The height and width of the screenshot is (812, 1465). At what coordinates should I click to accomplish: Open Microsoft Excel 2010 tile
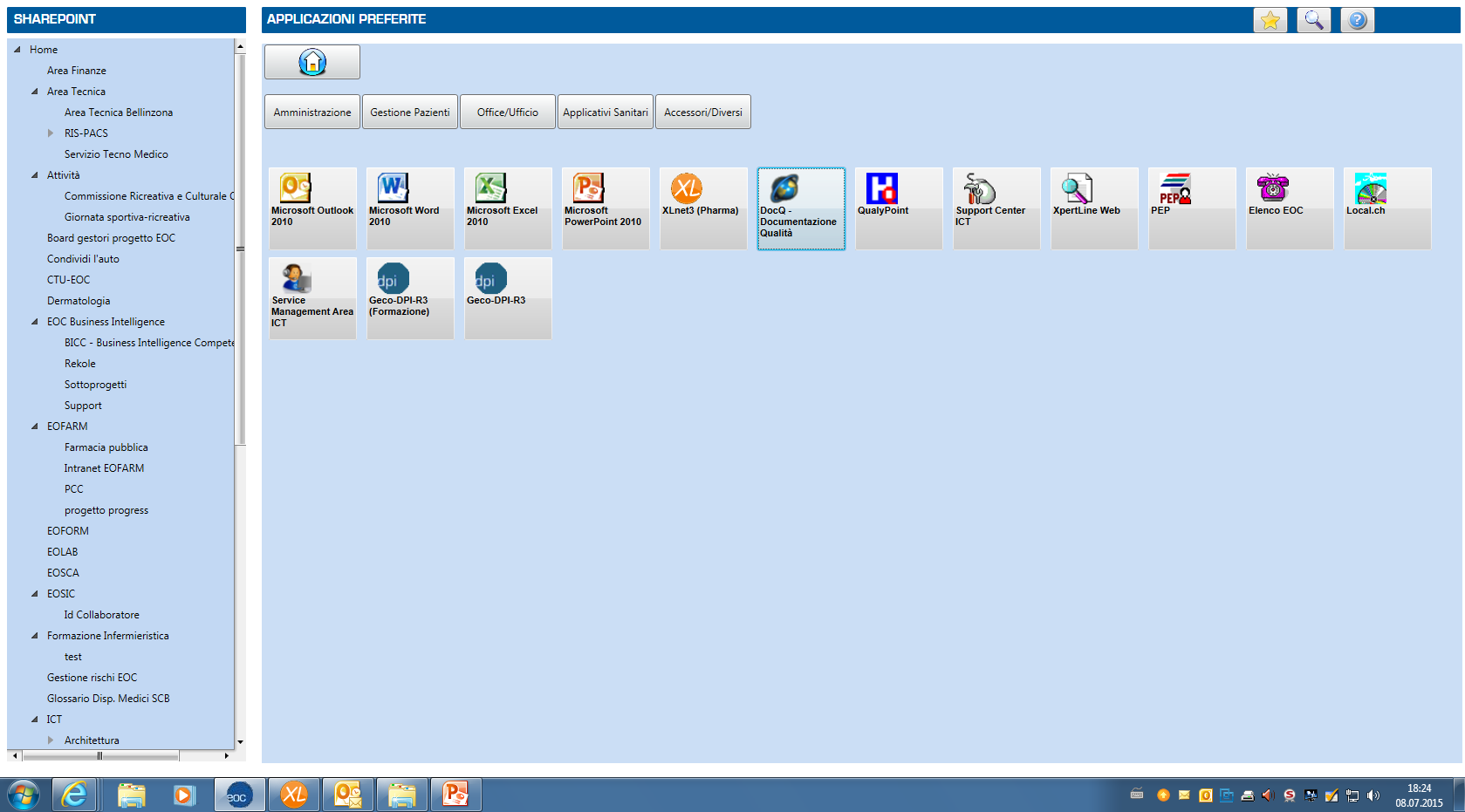508,208
